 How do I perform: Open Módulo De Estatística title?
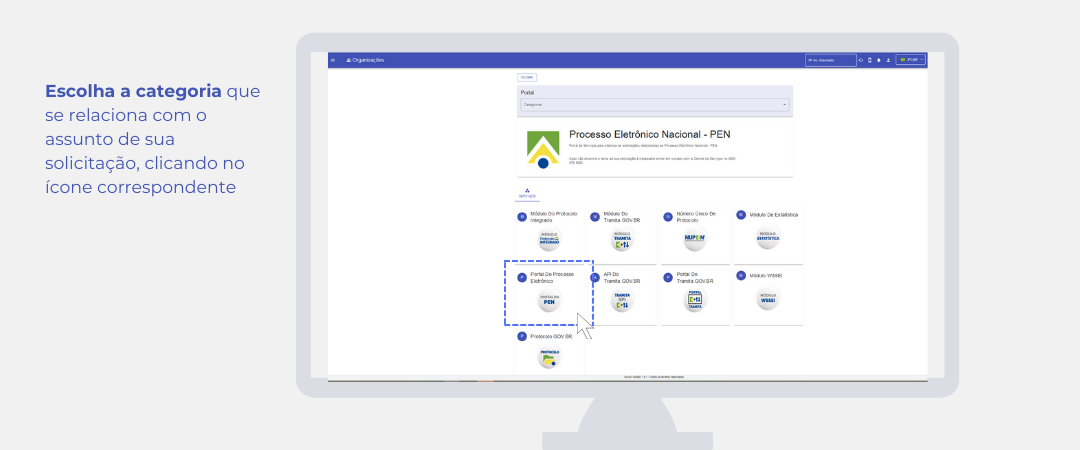774,214
